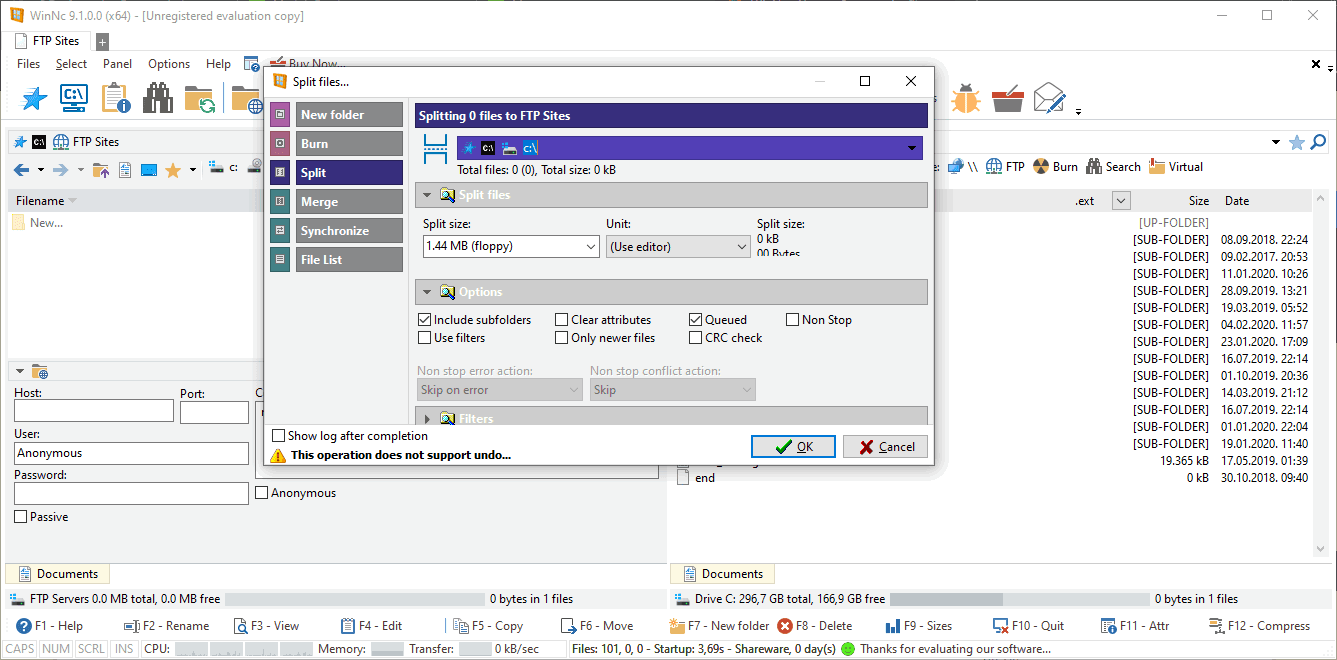Viewport: 1337px width, 660px height.
Task: Click the Burn radiation icon in right panel
Action: click(x=1055, y=167)
